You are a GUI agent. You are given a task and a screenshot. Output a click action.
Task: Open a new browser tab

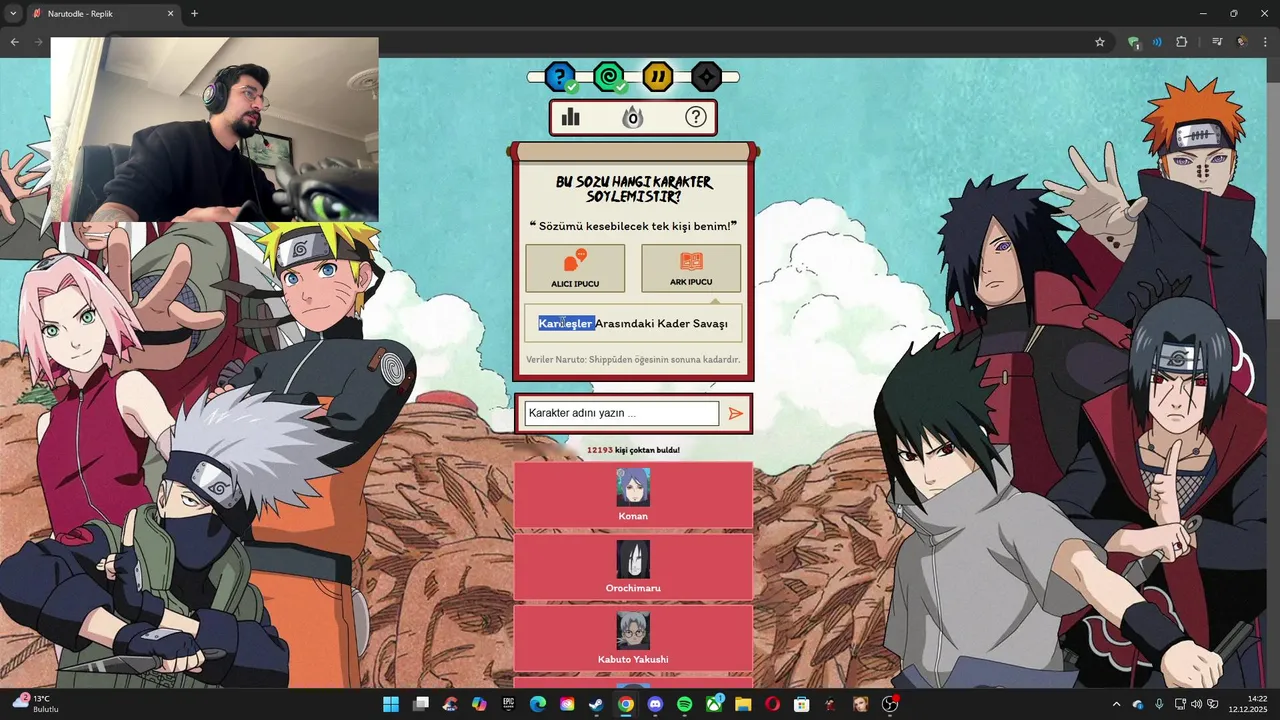point(194,14)
